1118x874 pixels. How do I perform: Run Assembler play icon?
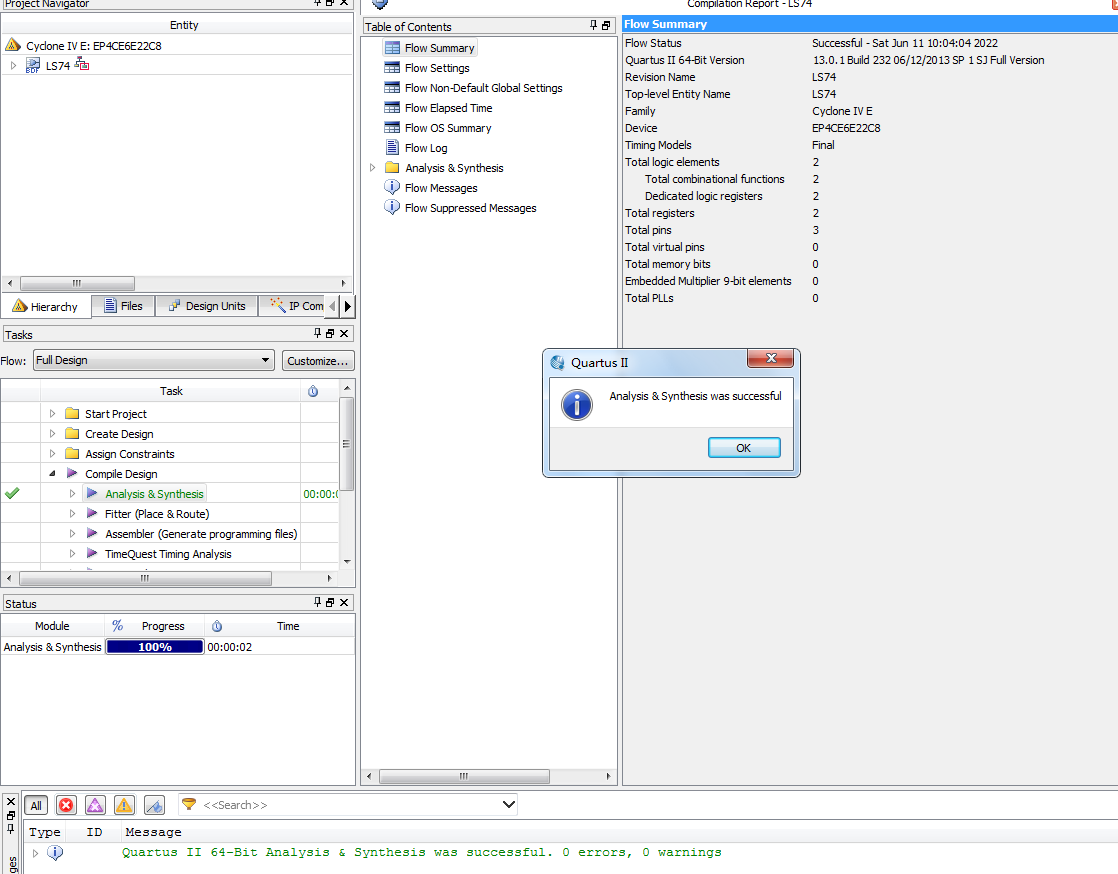(x=92, y=533)
